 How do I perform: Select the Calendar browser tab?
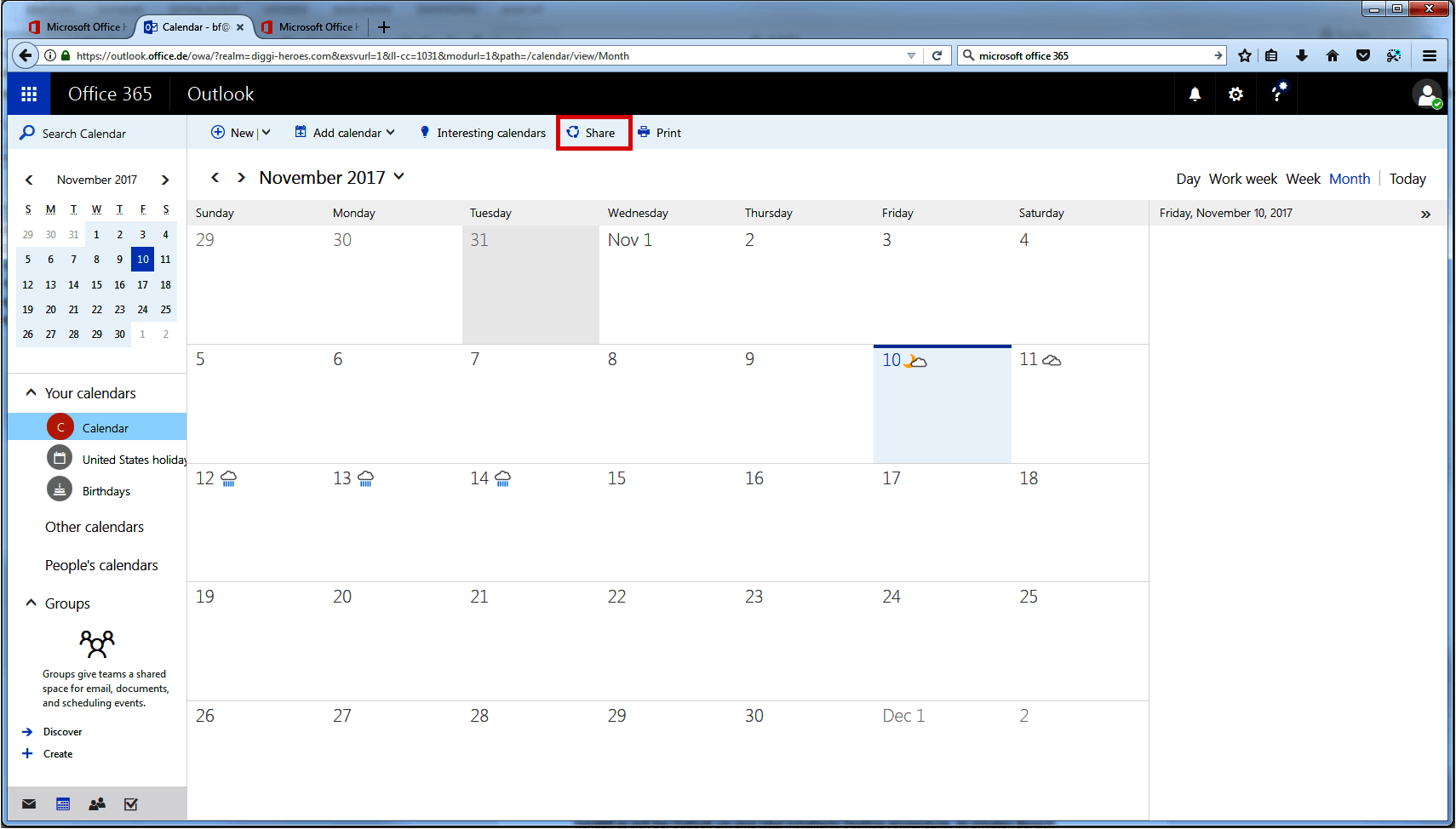[189, 26]
